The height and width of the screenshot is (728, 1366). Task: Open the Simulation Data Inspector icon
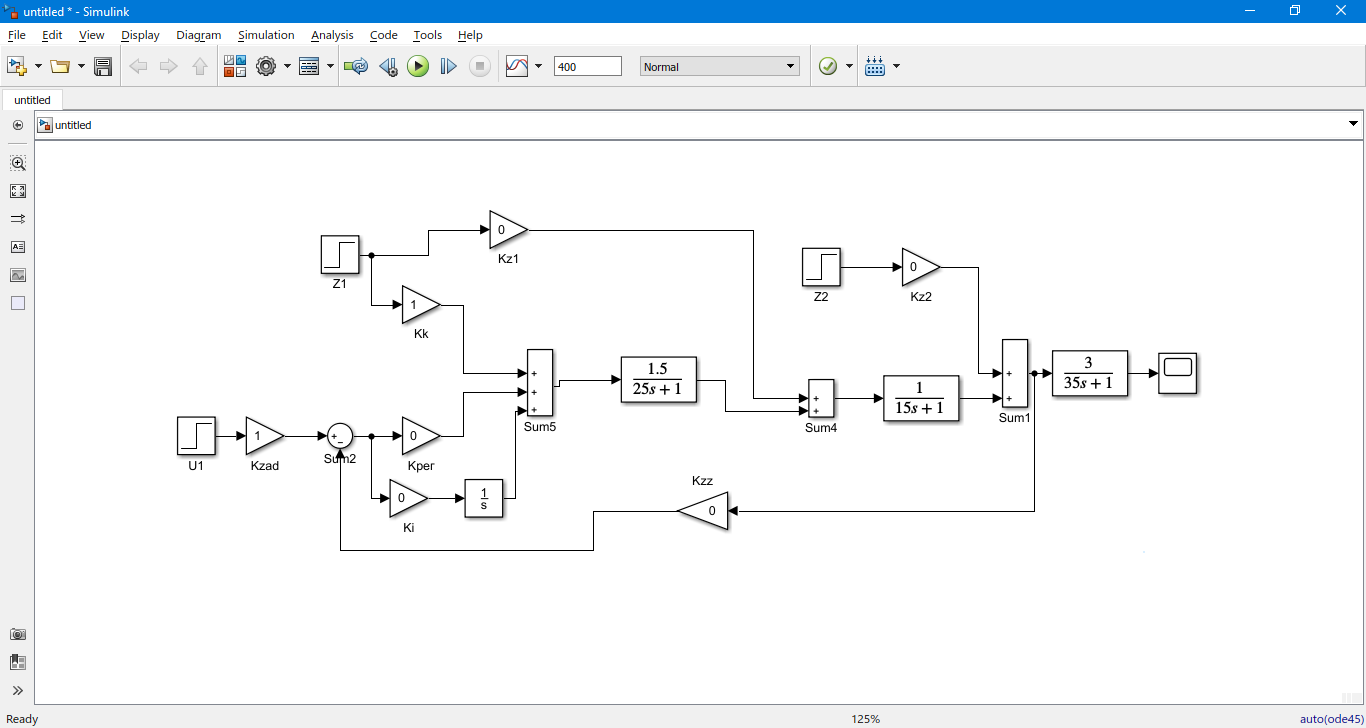coord(517,67)
